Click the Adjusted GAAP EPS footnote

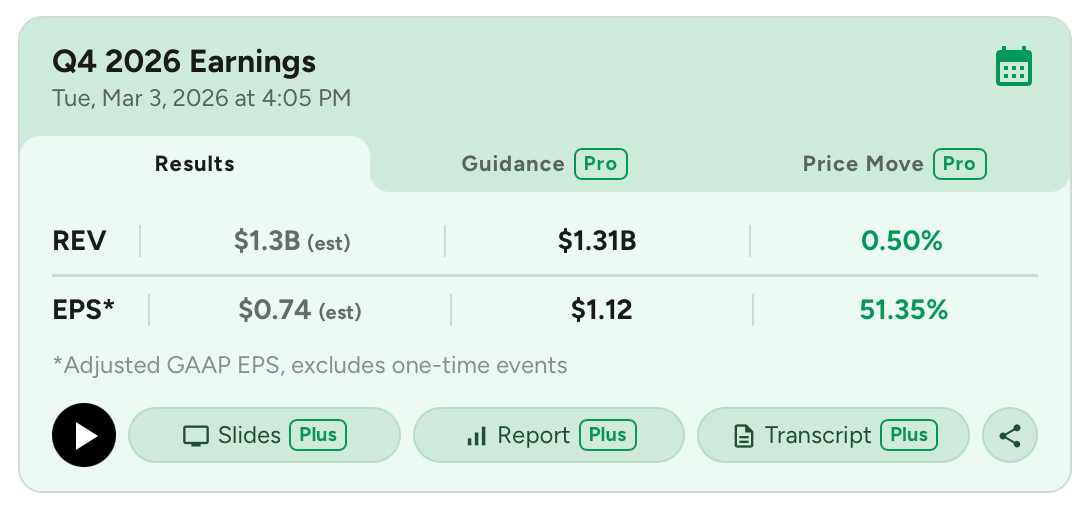click(x=310, y=365)
